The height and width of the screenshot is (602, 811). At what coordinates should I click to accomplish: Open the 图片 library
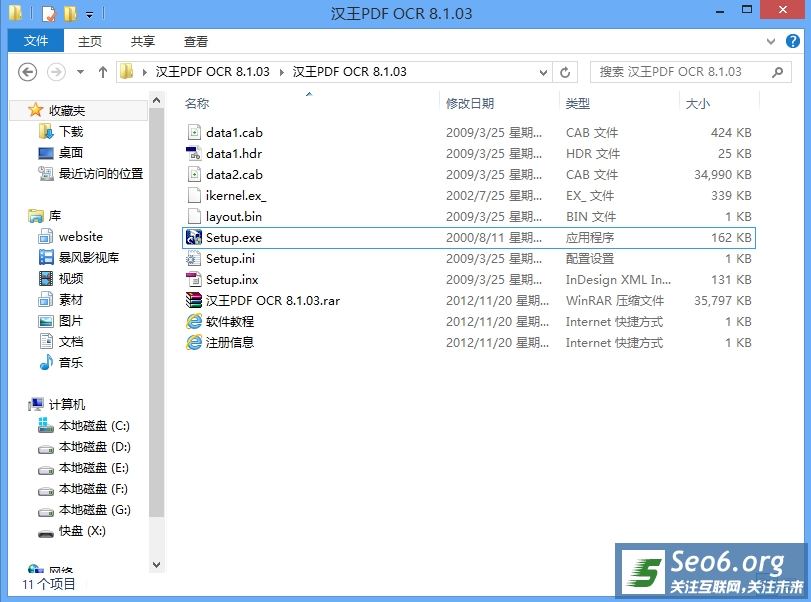click(71, 321)
